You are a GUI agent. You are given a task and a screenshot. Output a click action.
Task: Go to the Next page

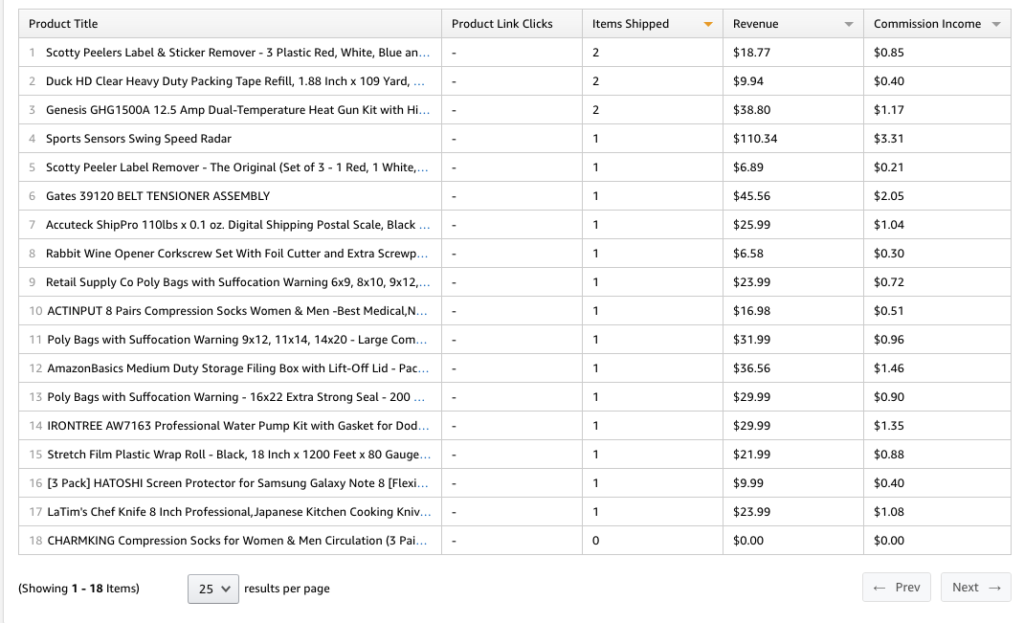[976, 587]
